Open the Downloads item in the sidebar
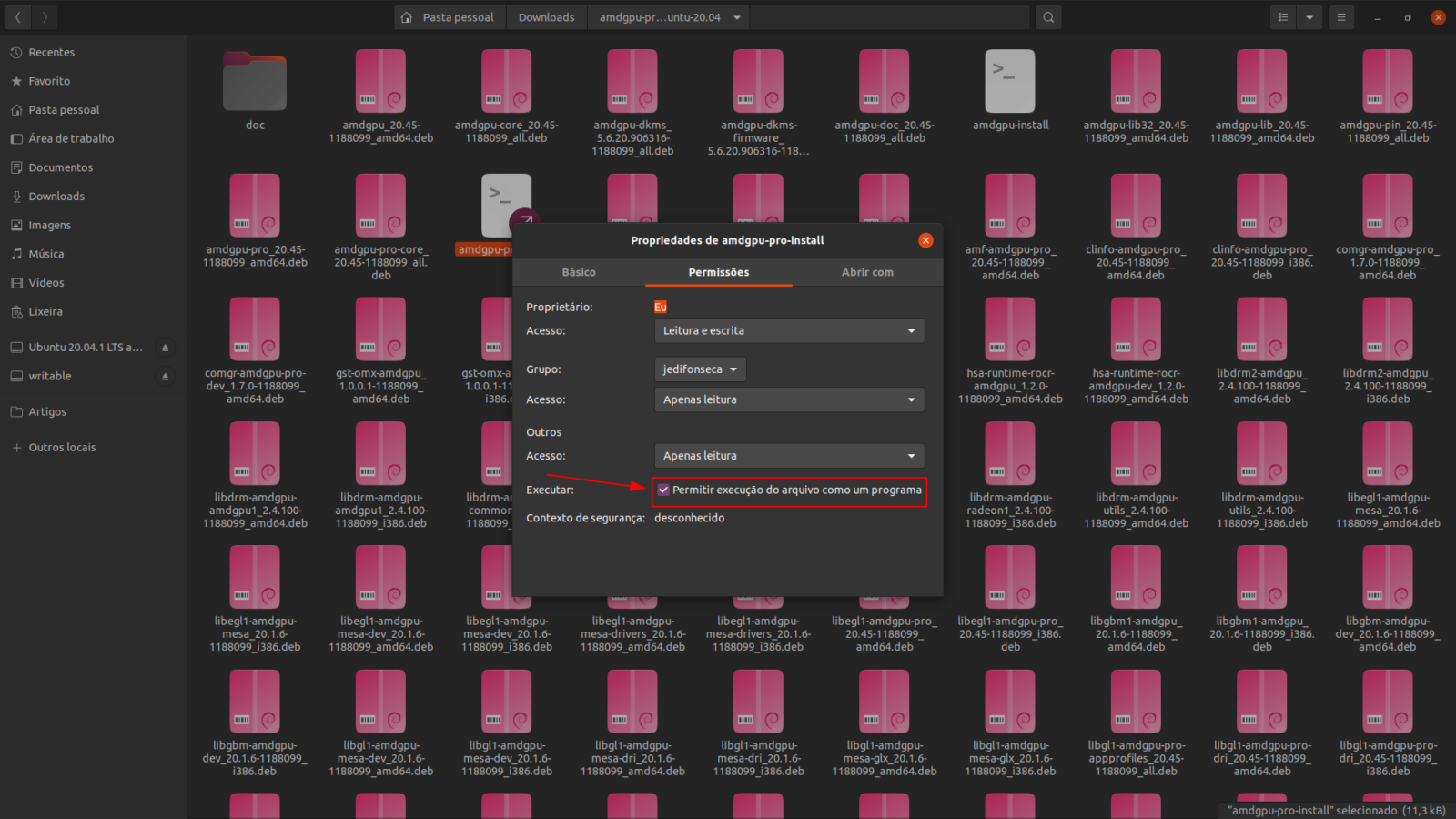This screenshot has height=819, width=1456. coord(58,196)
